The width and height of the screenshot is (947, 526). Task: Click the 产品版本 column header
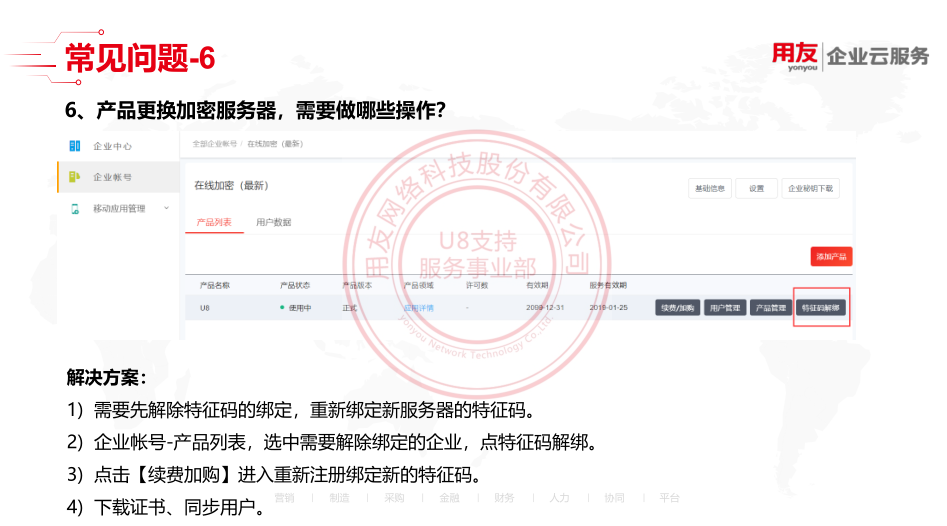point(357,285)
